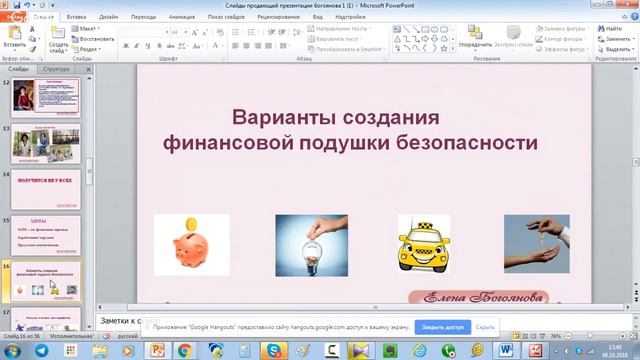Select slide 13 thumbnail
Image resolution: width=640 pixels, height=360 pixels.
46,144
